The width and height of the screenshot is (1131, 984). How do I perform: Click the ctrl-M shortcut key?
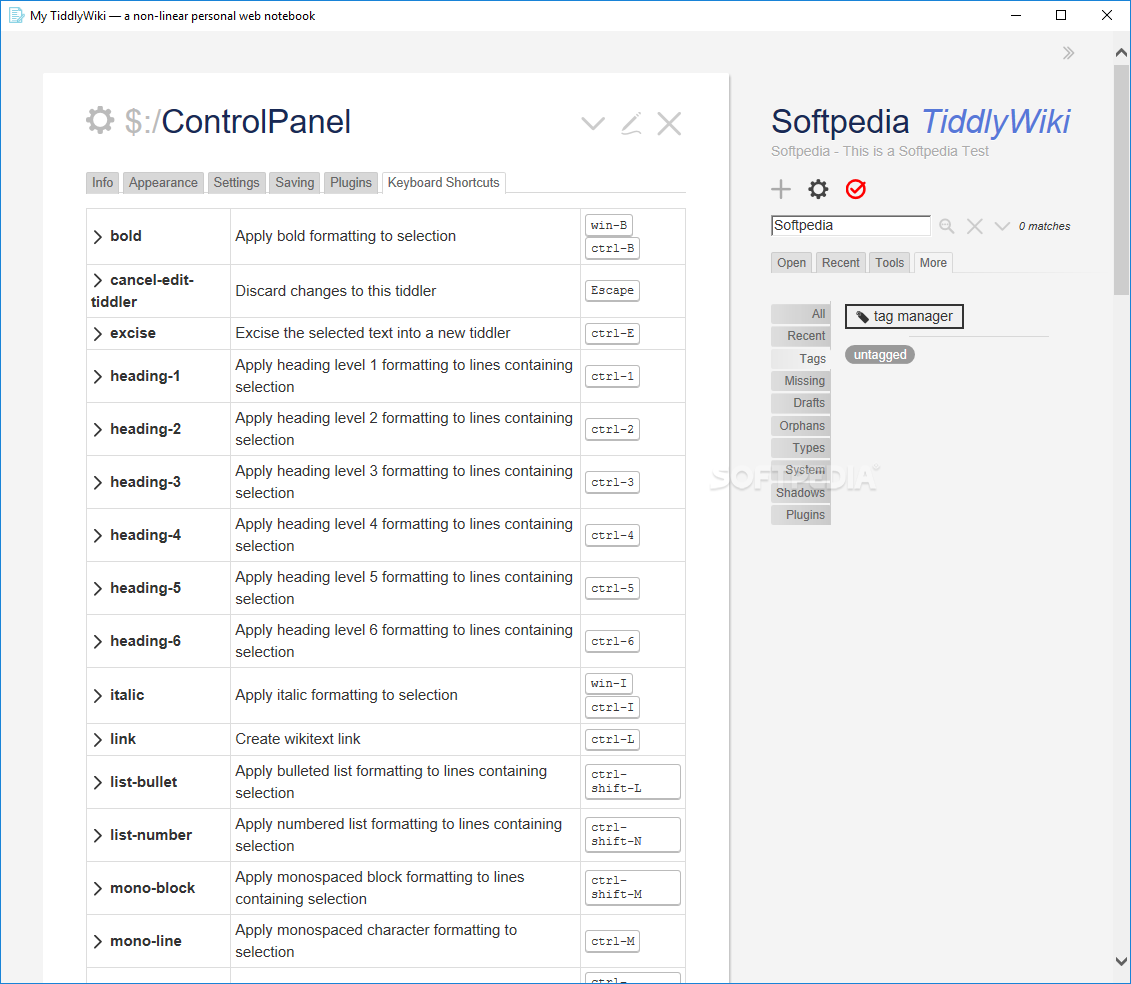click(x=612, y=941)
